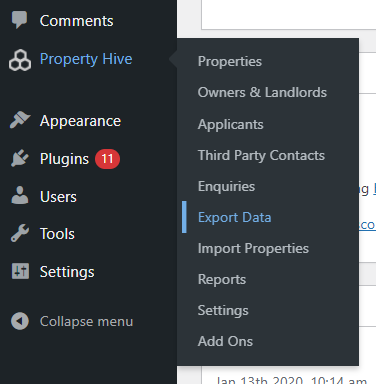Open Properties in the Property Hive submenu
376x384 pixels.
pos(230,61)
